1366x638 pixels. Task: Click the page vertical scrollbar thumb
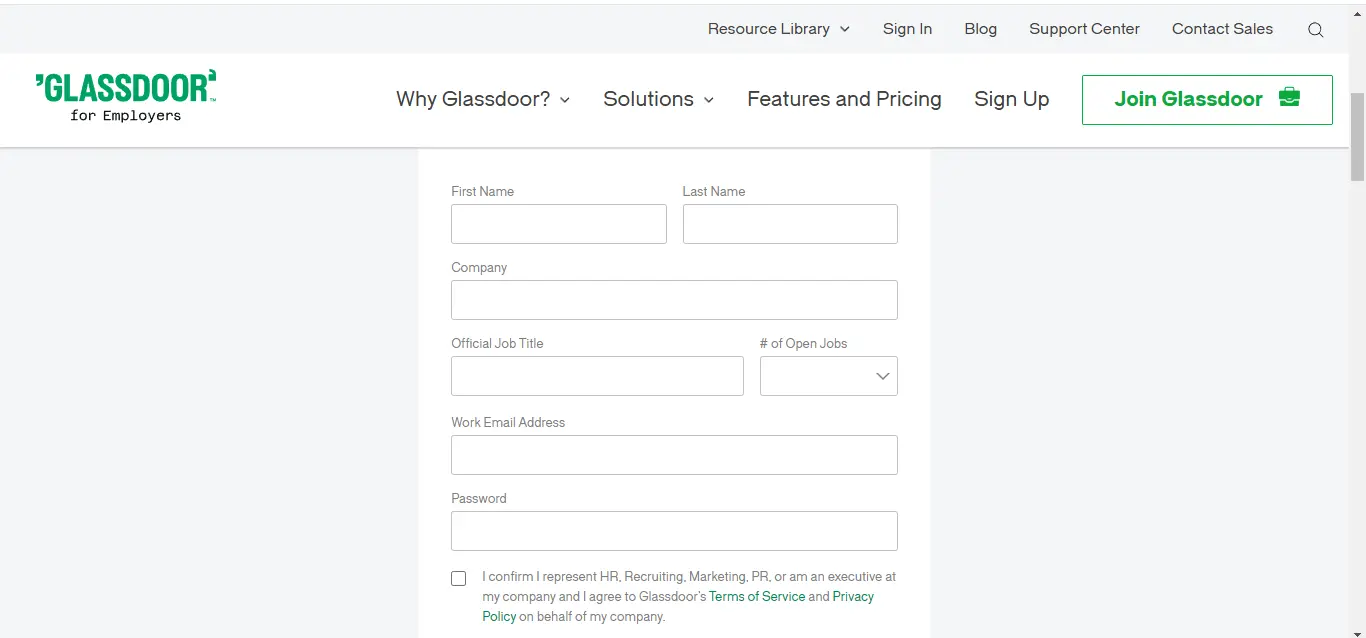click(x=1357, y=137)
